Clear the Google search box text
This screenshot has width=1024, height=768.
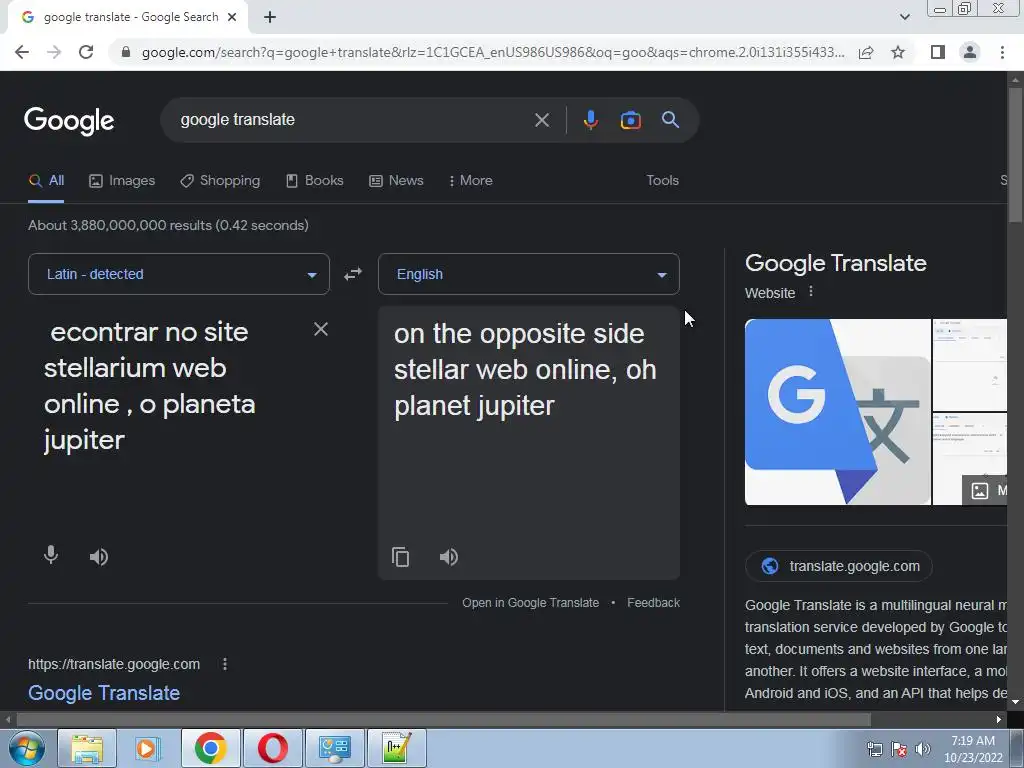(x=541, y=120)
